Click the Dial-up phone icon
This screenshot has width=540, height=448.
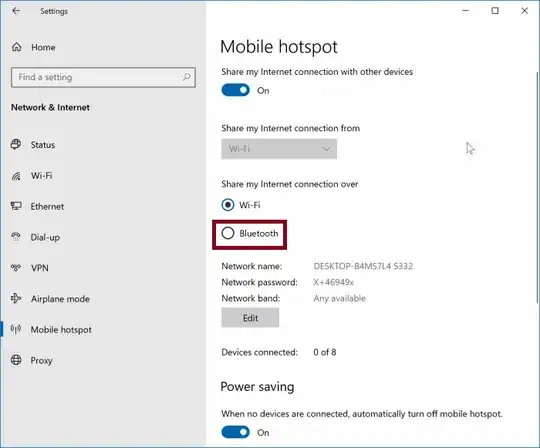[x=16, y=237]
